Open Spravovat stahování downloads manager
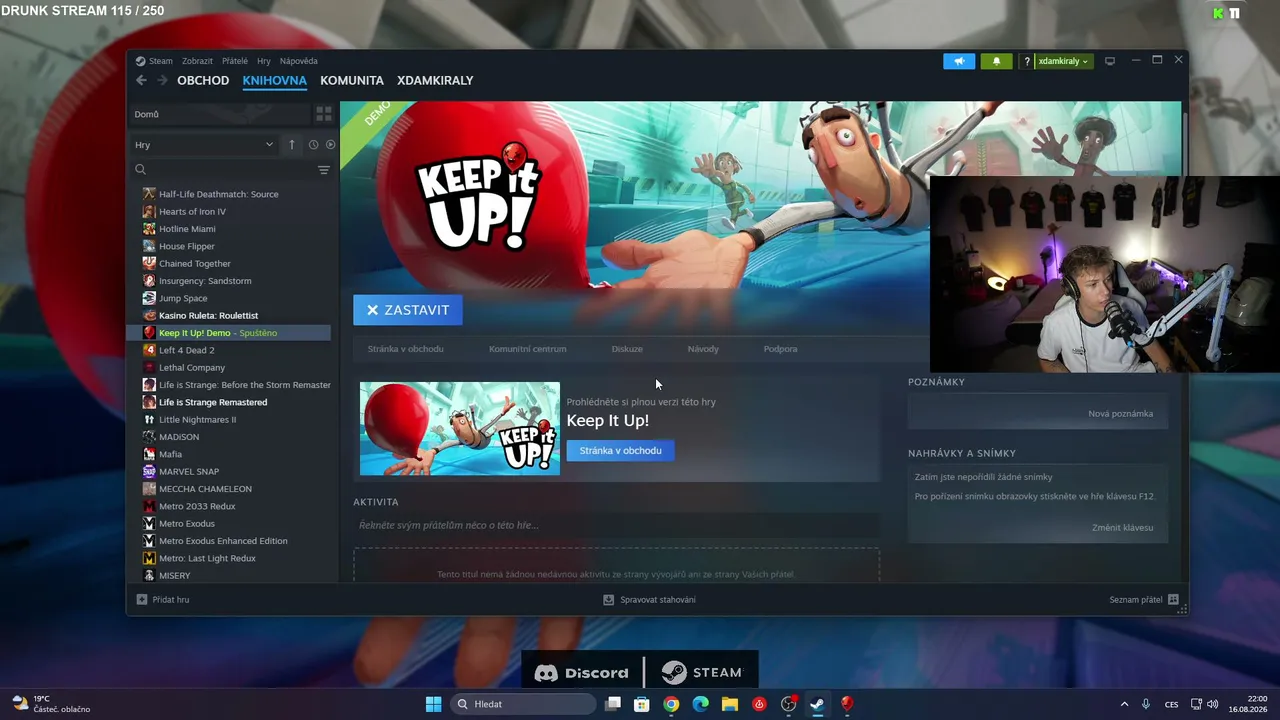 click(650, 600)
